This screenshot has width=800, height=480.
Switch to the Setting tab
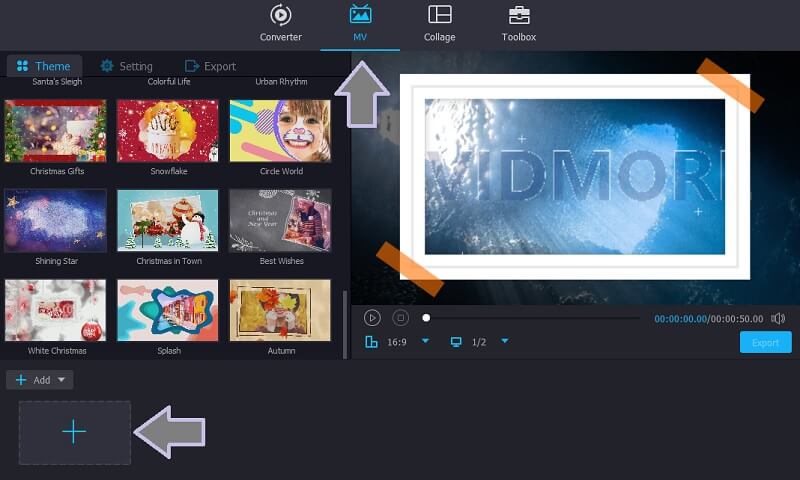(x=126, y=66)
